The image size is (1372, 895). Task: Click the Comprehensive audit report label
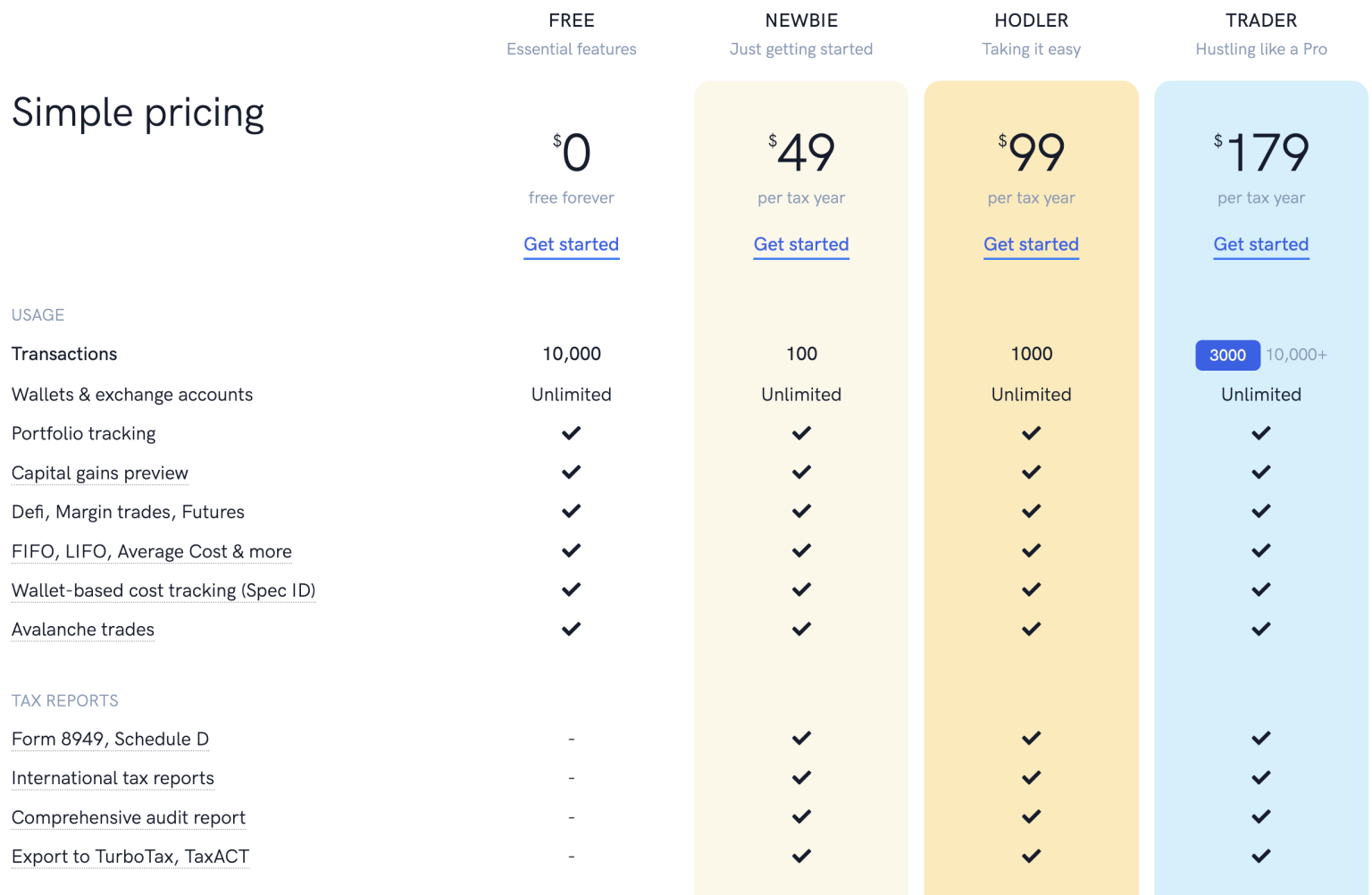pos(129,818)
